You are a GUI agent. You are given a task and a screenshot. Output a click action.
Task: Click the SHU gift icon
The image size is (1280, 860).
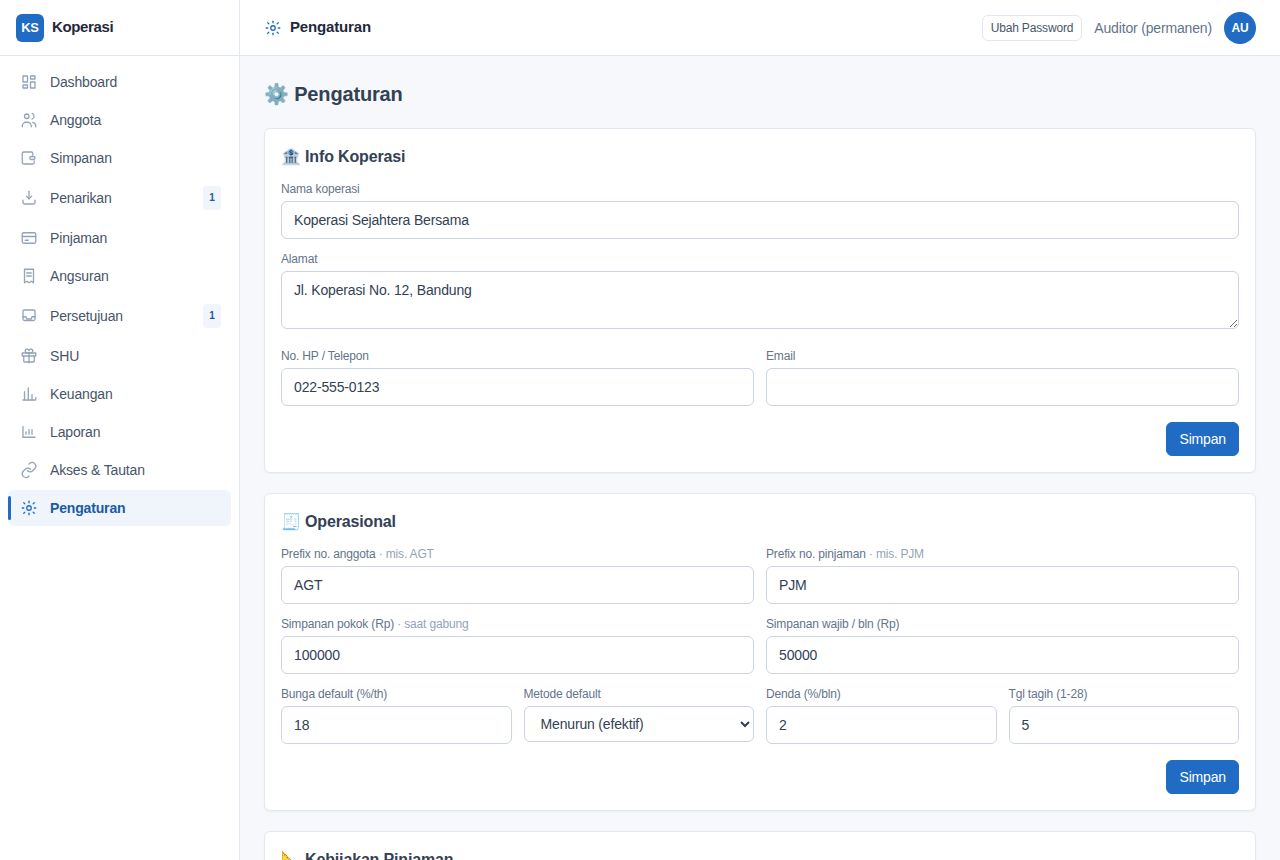pos(29,356)
